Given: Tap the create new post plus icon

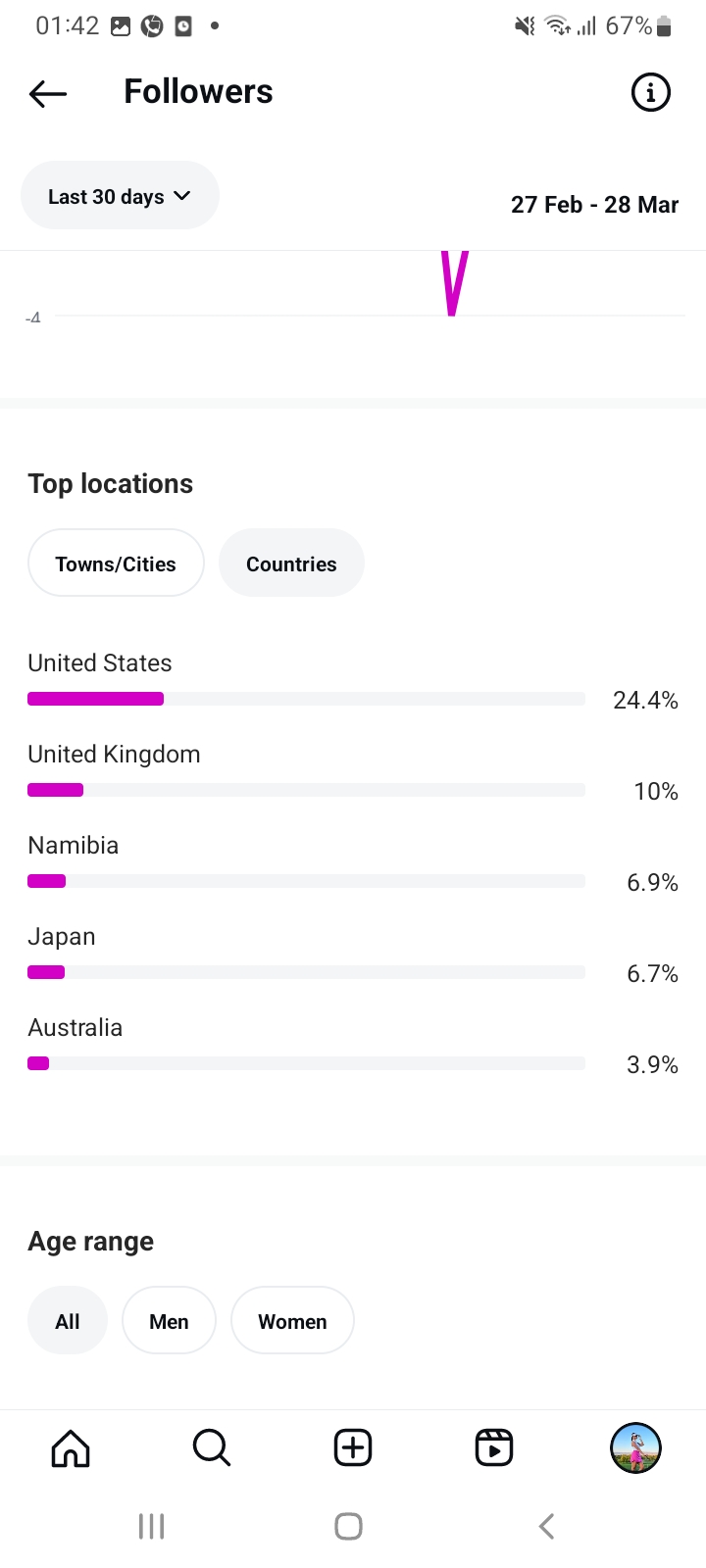Looking at the screenshot, I should tap(353, 1447).
